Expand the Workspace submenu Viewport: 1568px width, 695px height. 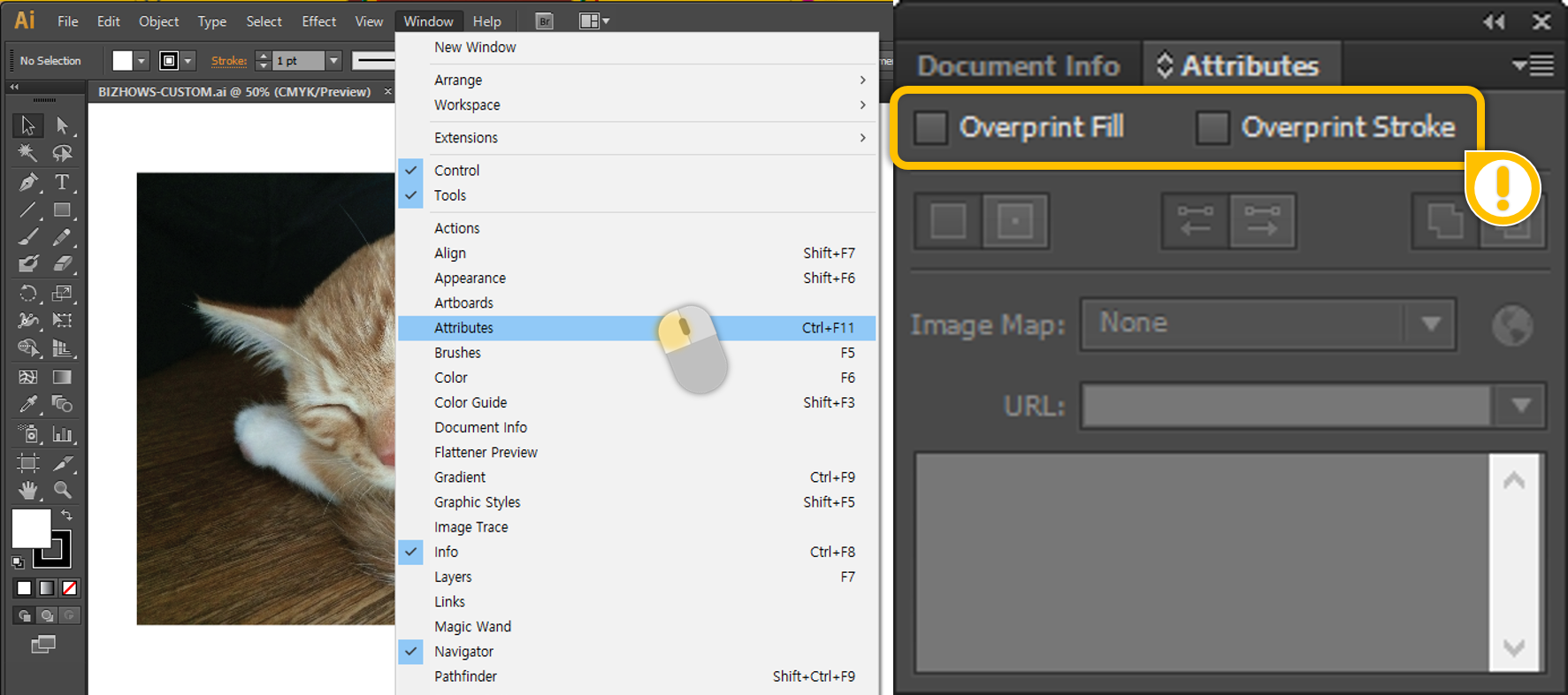pyautogui.click(x=467, y=105)
